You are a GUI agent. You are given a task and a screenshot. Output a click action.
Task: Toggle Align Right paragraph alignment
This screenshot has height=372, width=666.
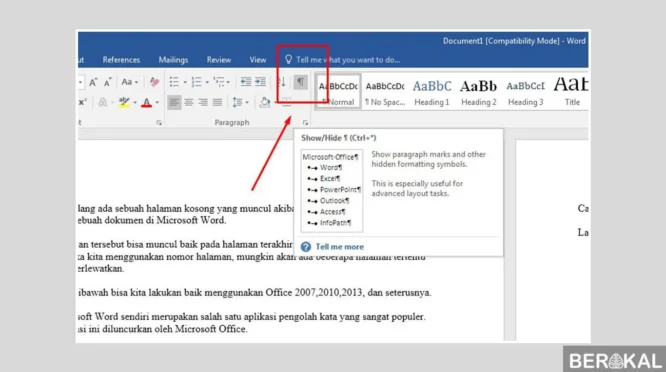pos(203,102)
